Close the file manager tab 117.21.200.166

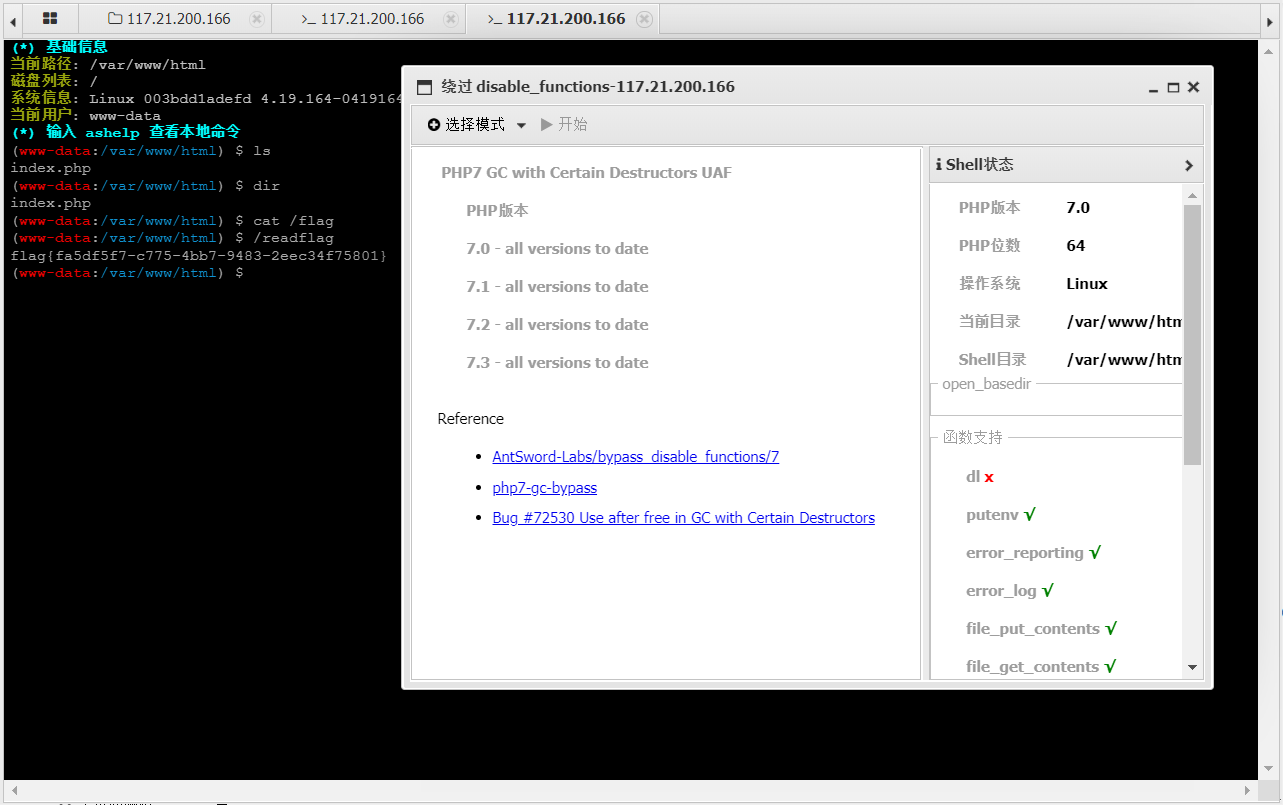(257, 19)
